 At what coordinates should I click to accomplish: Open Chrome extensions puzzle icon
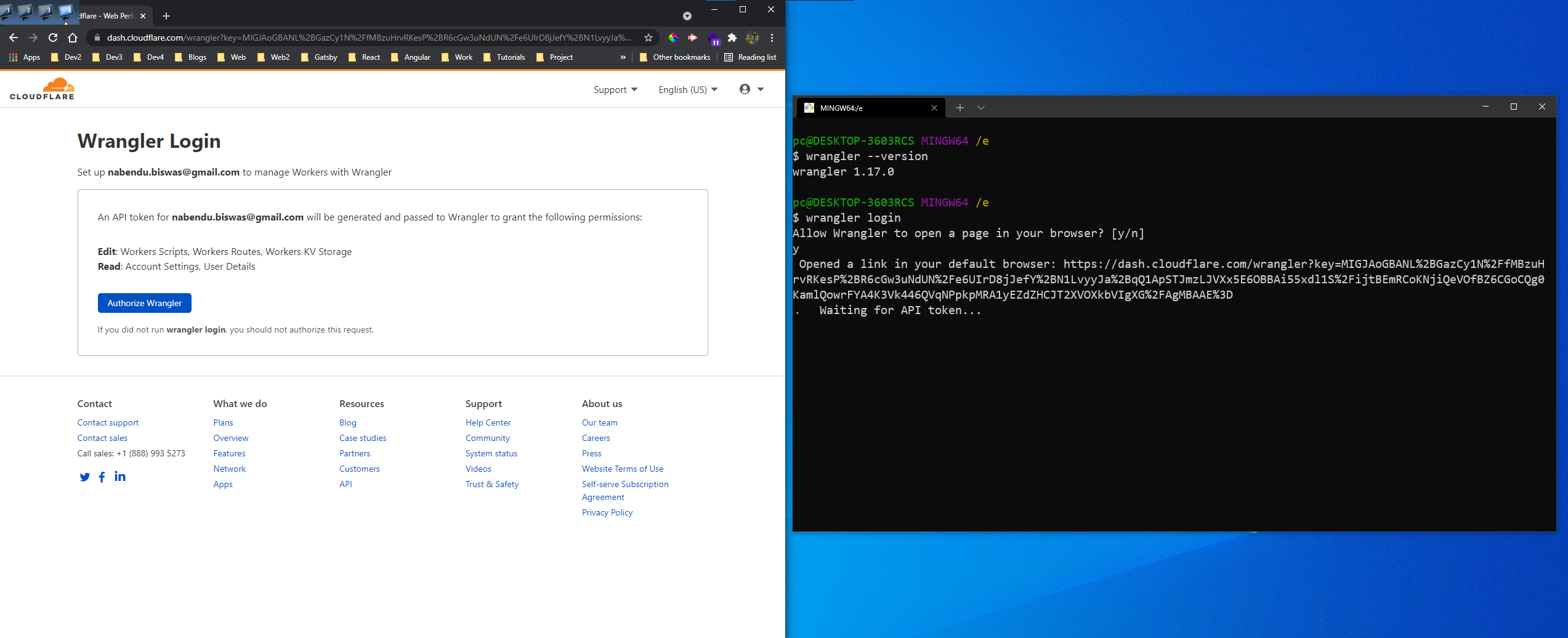[732, 38]
